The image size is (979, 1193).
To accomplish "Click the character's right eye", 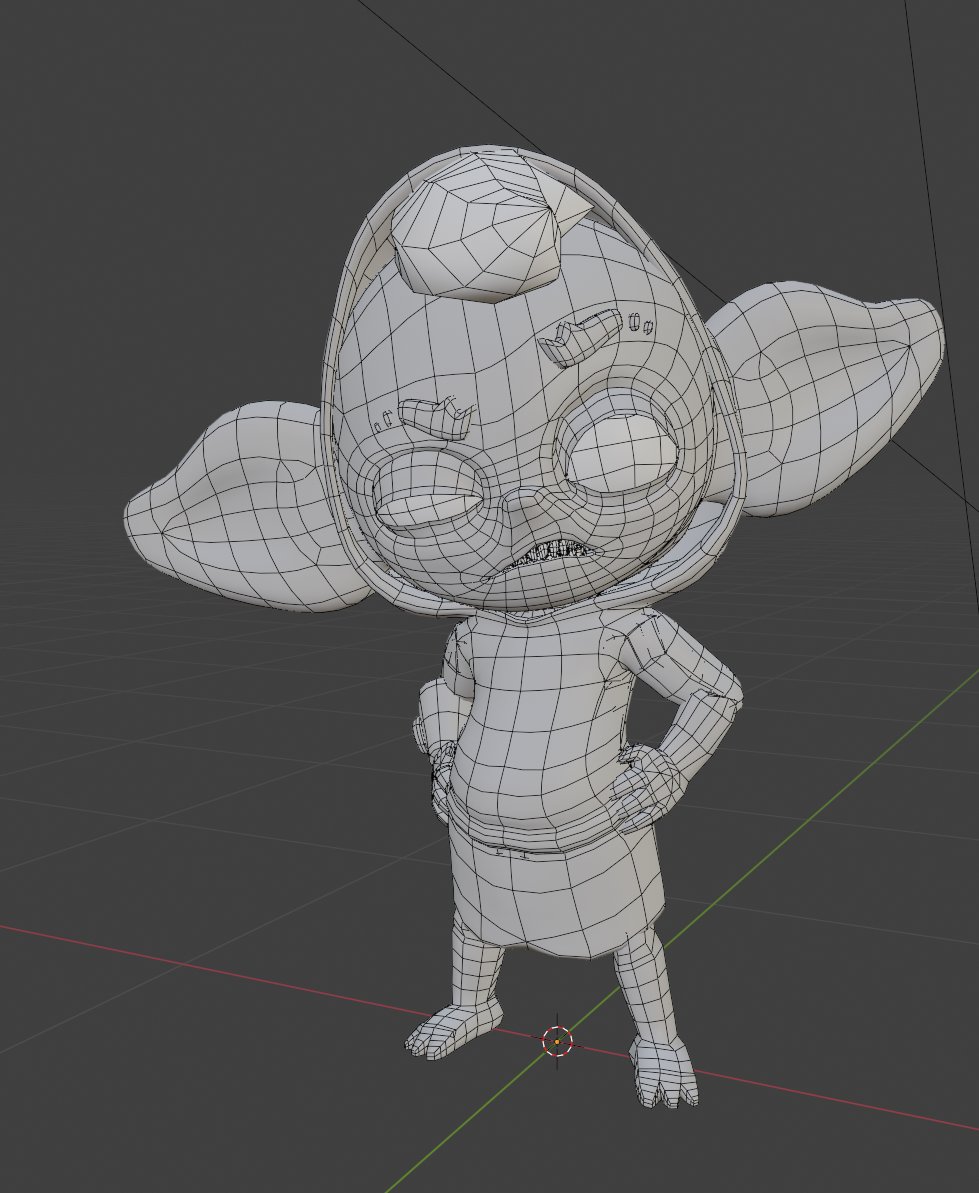I will tap(430, 490).
